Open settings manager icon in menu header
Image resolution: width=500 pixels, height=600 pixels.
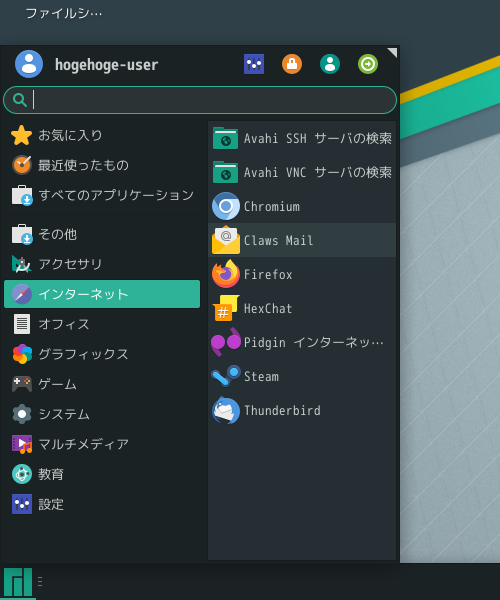[x=254, y=64]
